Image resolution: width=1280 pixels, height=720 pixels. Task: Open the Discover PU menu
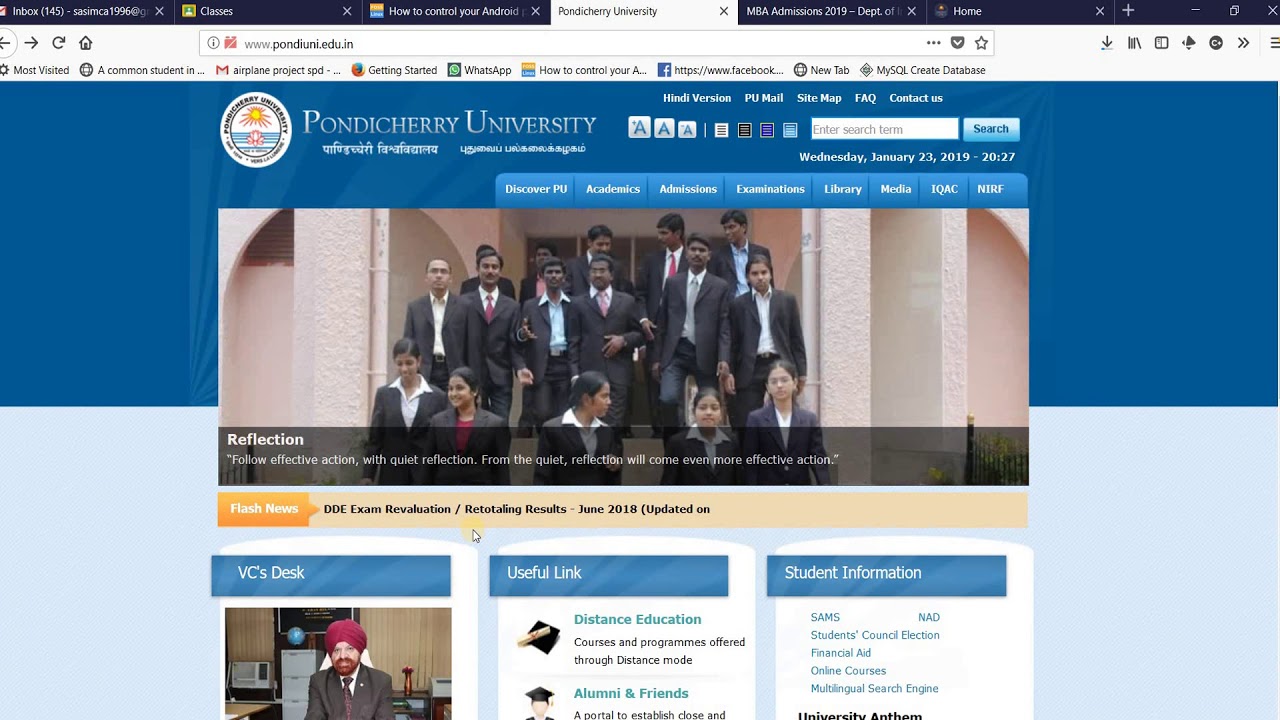536,189
